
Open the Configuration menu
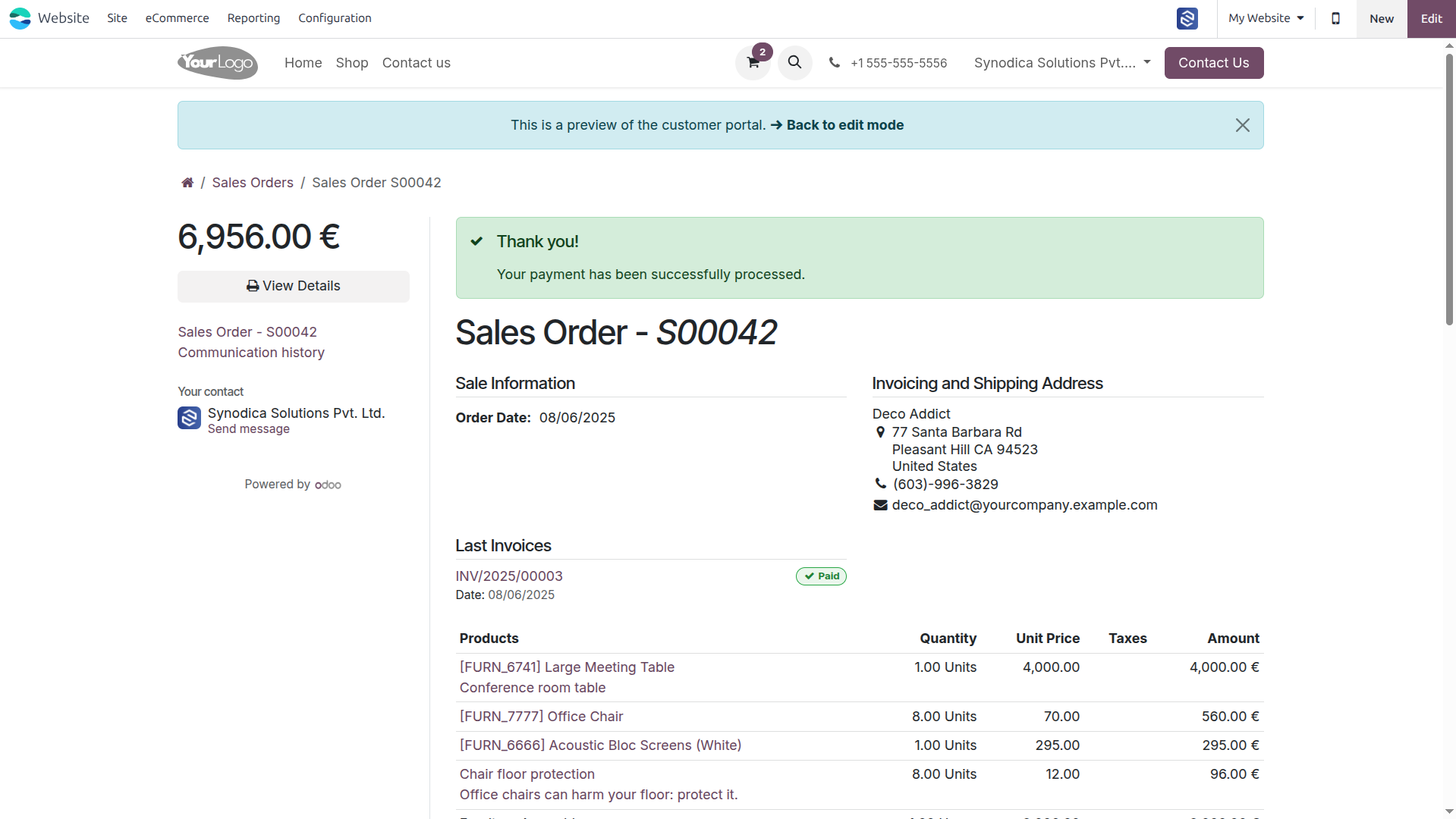(335, 18)
